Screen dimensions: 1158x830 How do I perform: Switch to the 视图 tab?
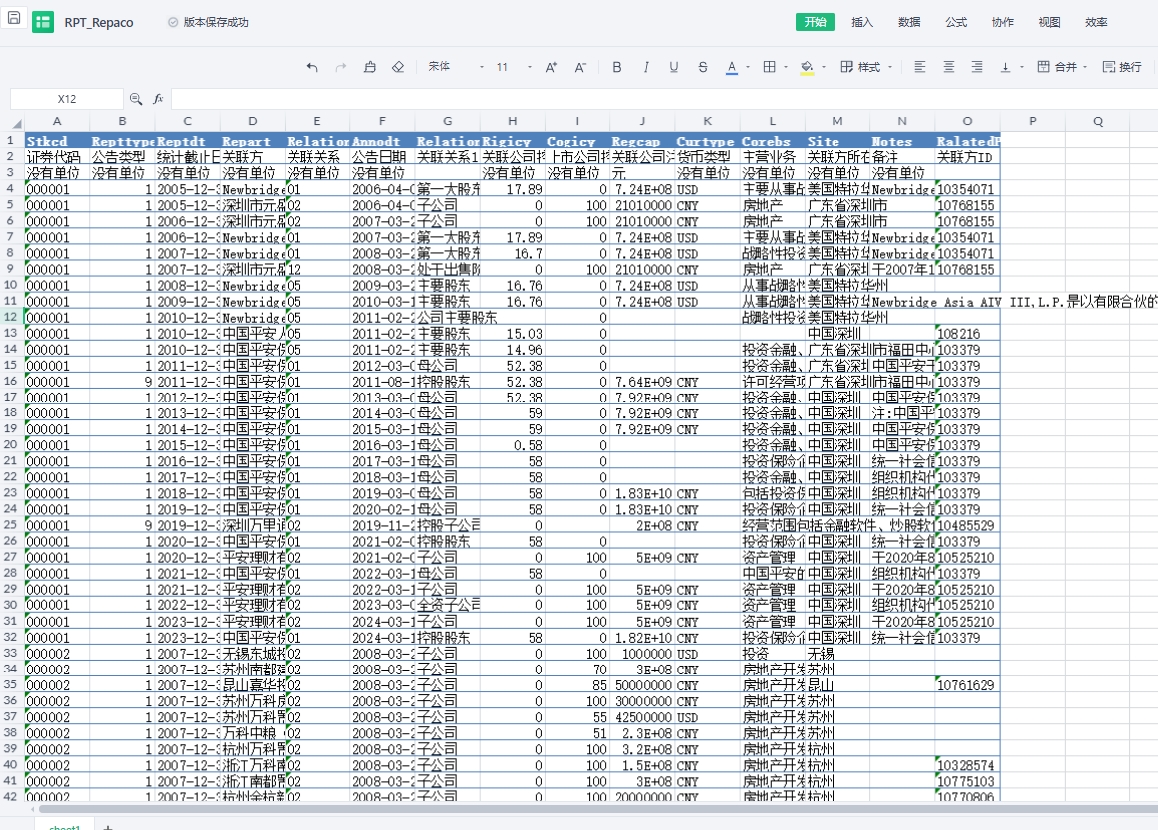click(x=1049, y=22)
